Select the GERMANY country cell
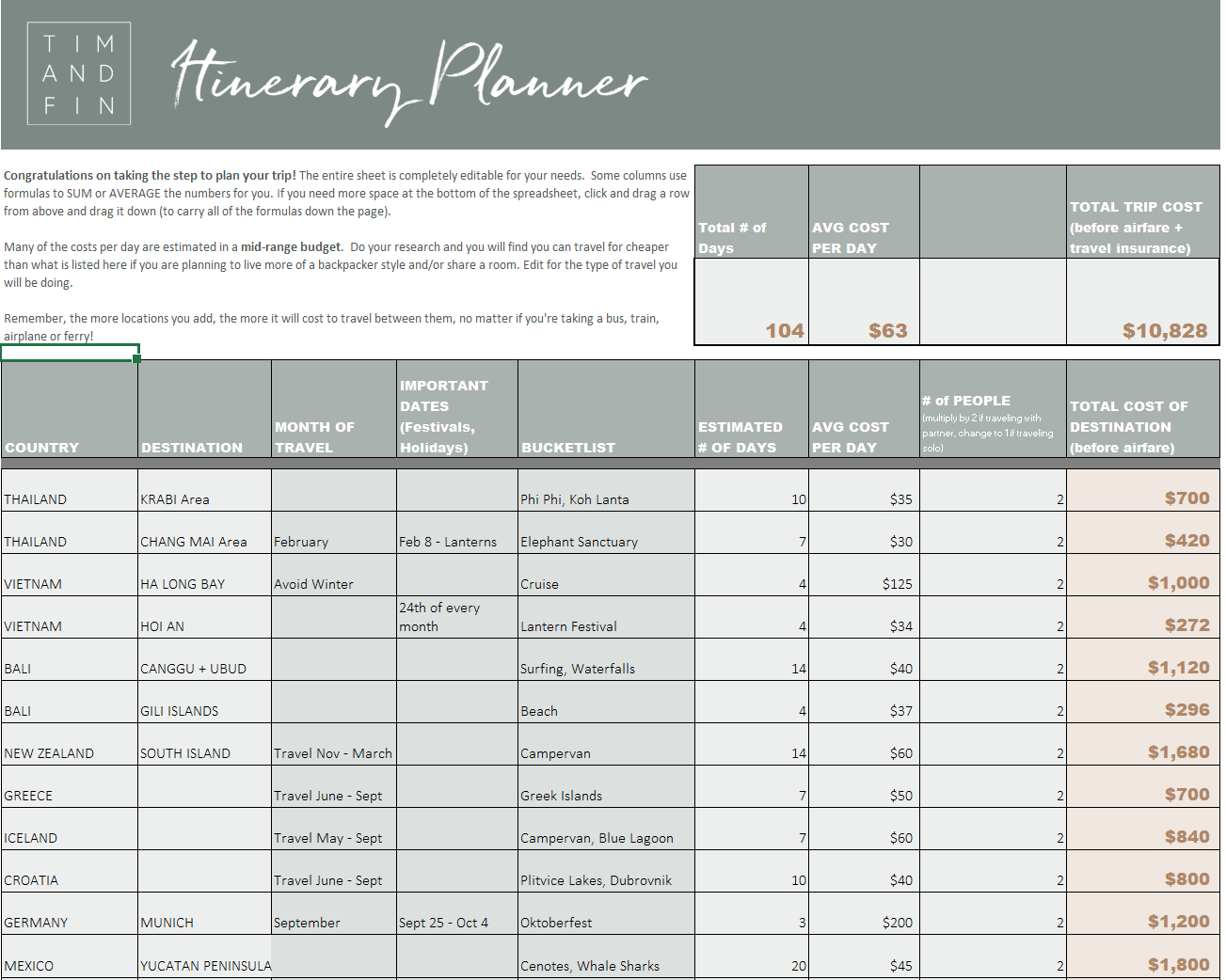 pos(70,913)
